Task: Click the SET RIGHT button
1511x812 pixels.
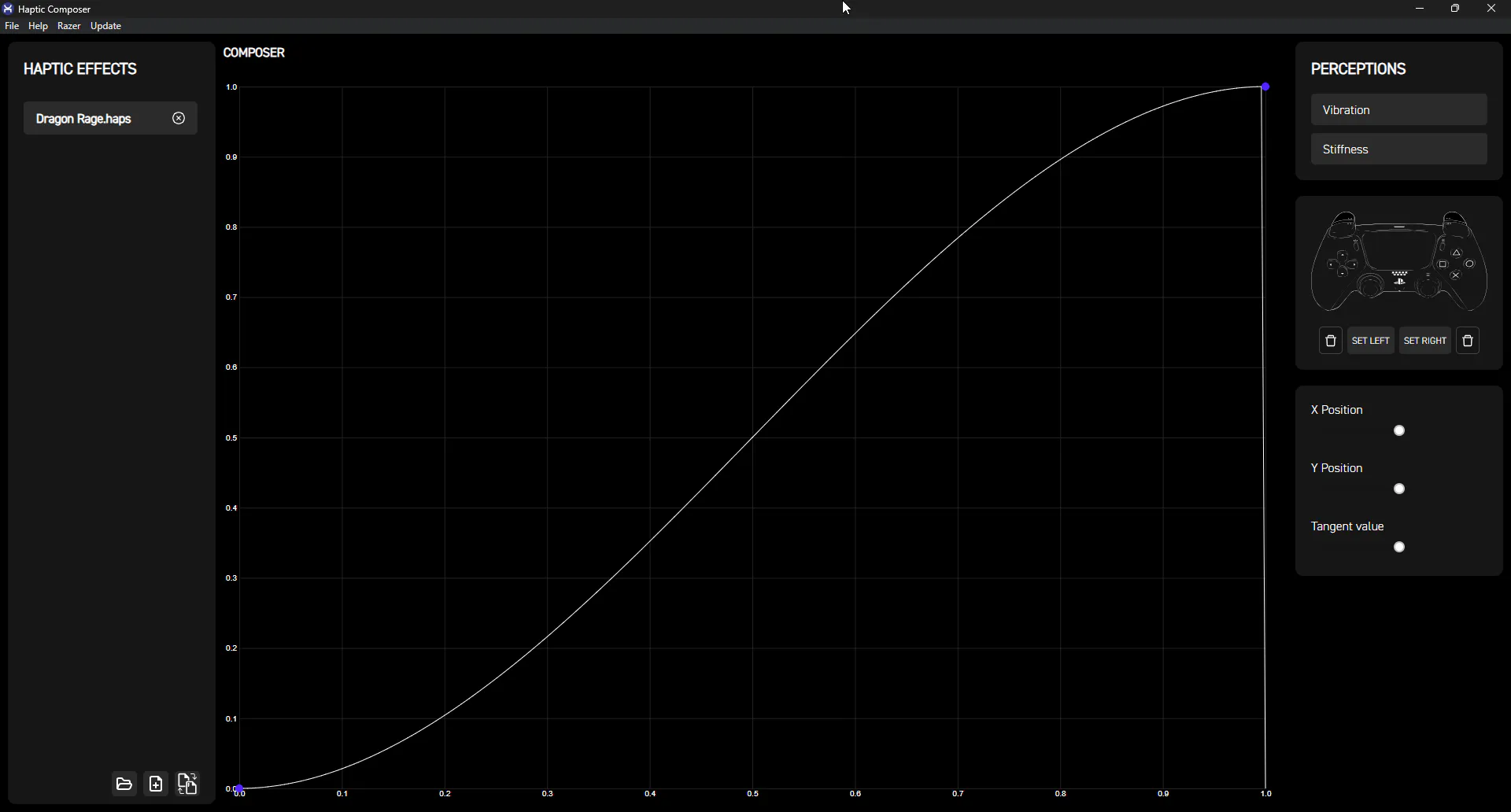Action: click(1426, 341)
